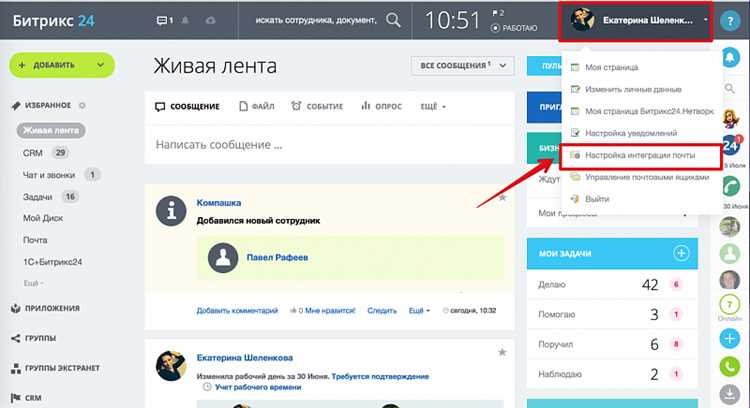Click the Битрикс 24 logo

tap(54, 21)
